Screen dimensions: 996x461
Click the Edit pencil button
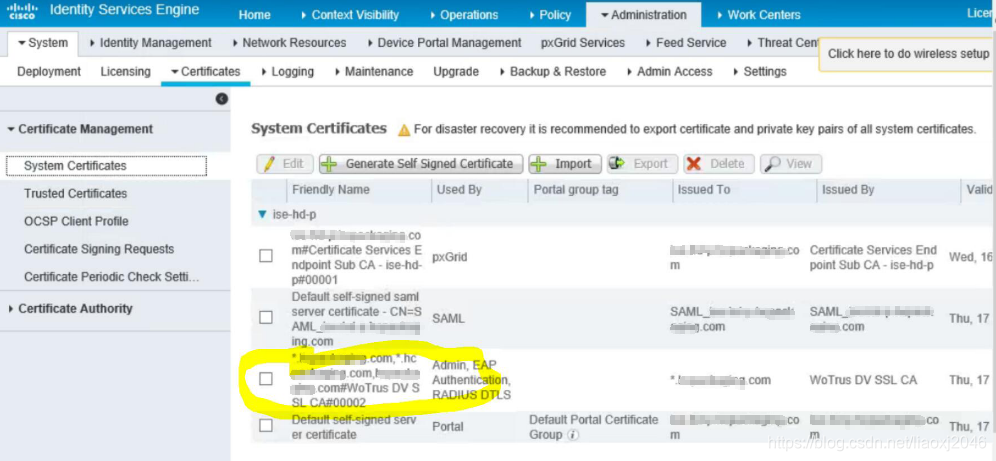click(x=285, y=164)
